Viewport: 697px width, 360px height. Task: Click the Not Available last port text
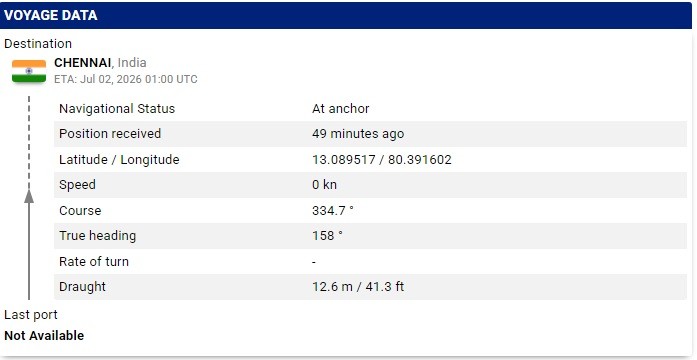pos(44,336)
